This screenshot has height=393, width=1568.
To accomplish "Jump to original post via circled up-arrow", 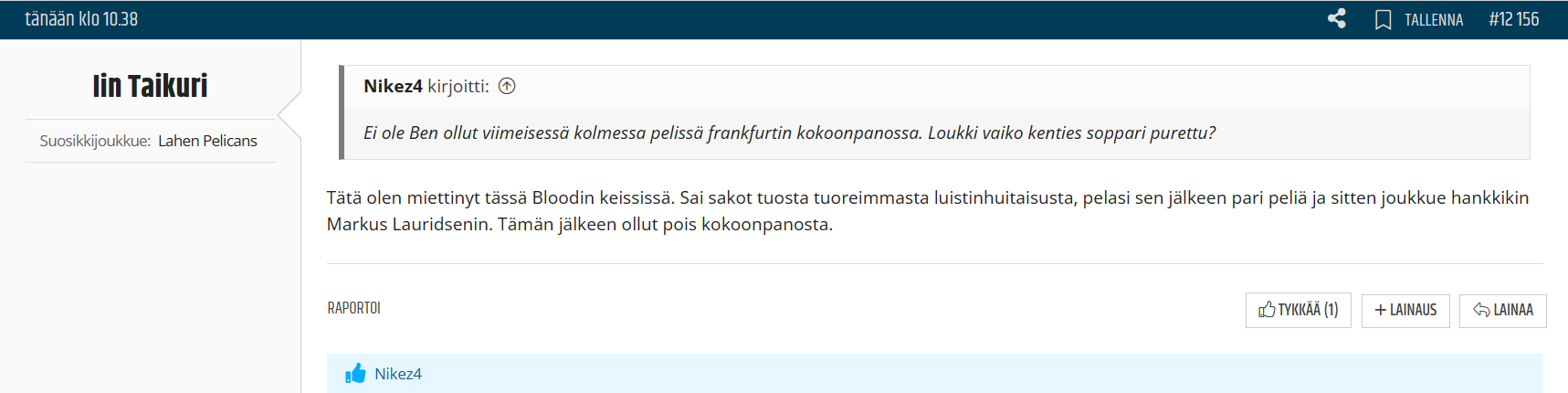I will tap(507, 86).
